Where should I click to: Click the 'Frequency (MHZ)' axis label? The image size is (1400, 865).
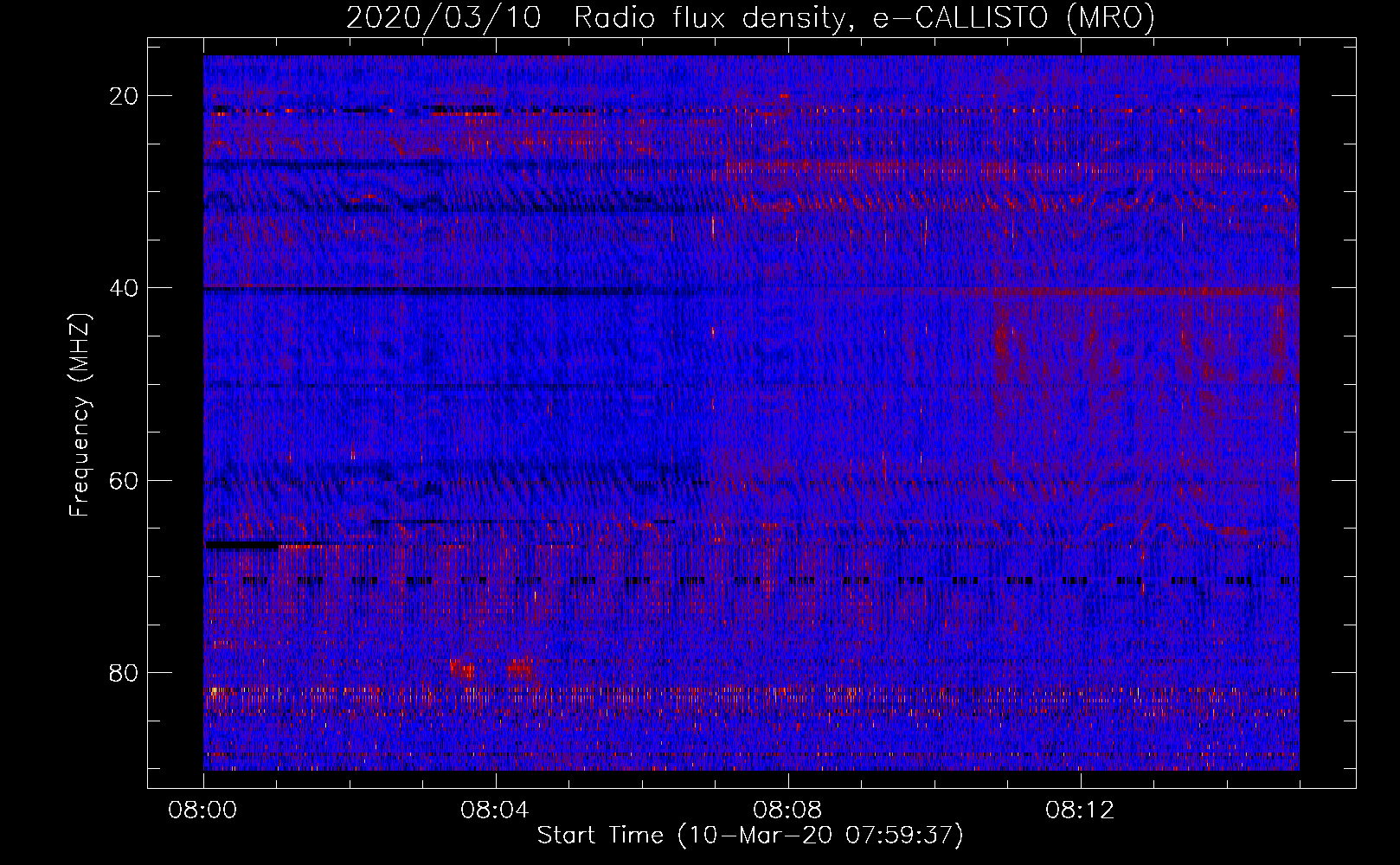tap(80, 414)
